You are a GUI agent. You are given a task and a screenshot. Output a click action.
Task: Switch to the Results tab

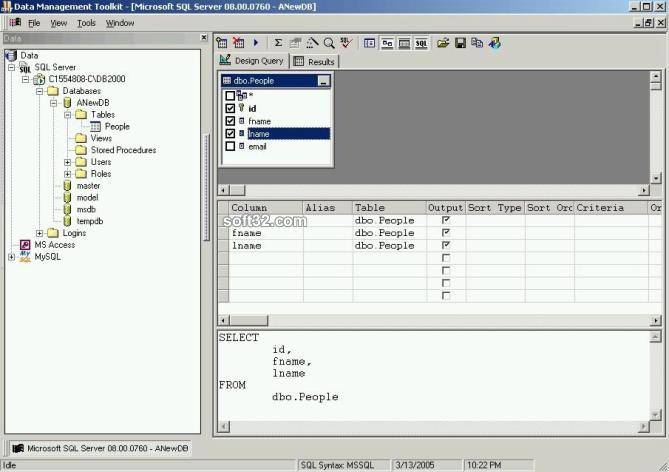pos(314,61)
